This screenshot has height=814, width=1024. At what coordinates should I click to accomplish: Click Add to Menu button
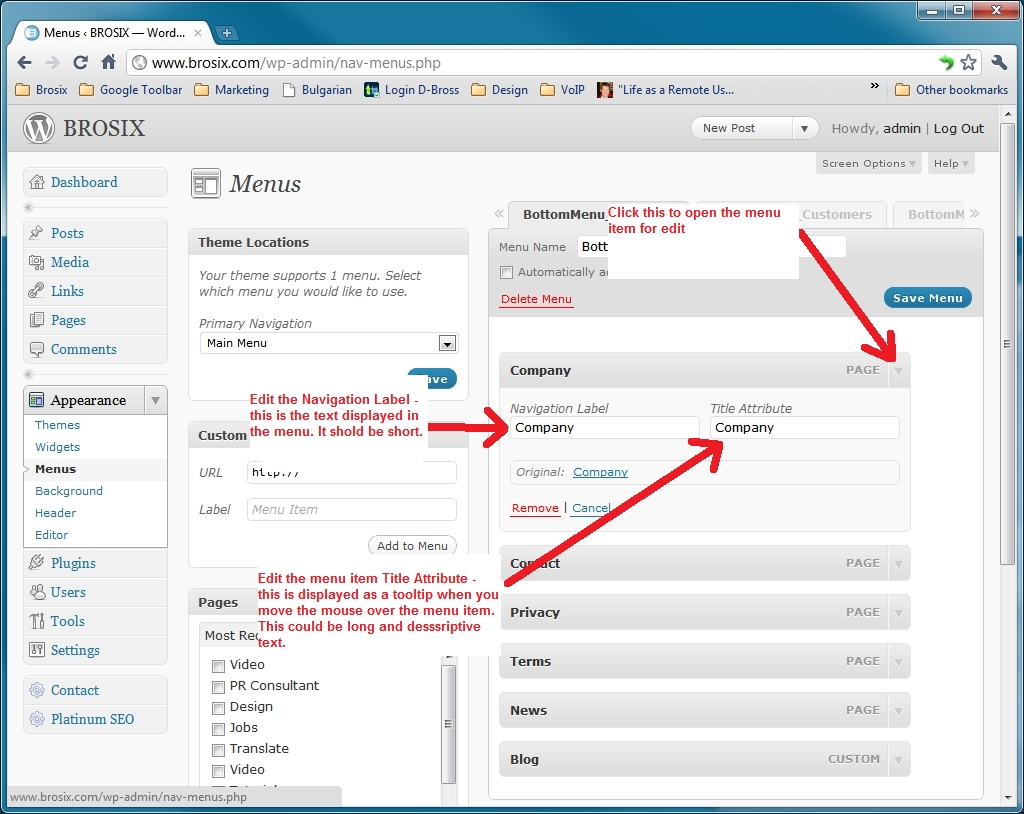coord(412,545)
